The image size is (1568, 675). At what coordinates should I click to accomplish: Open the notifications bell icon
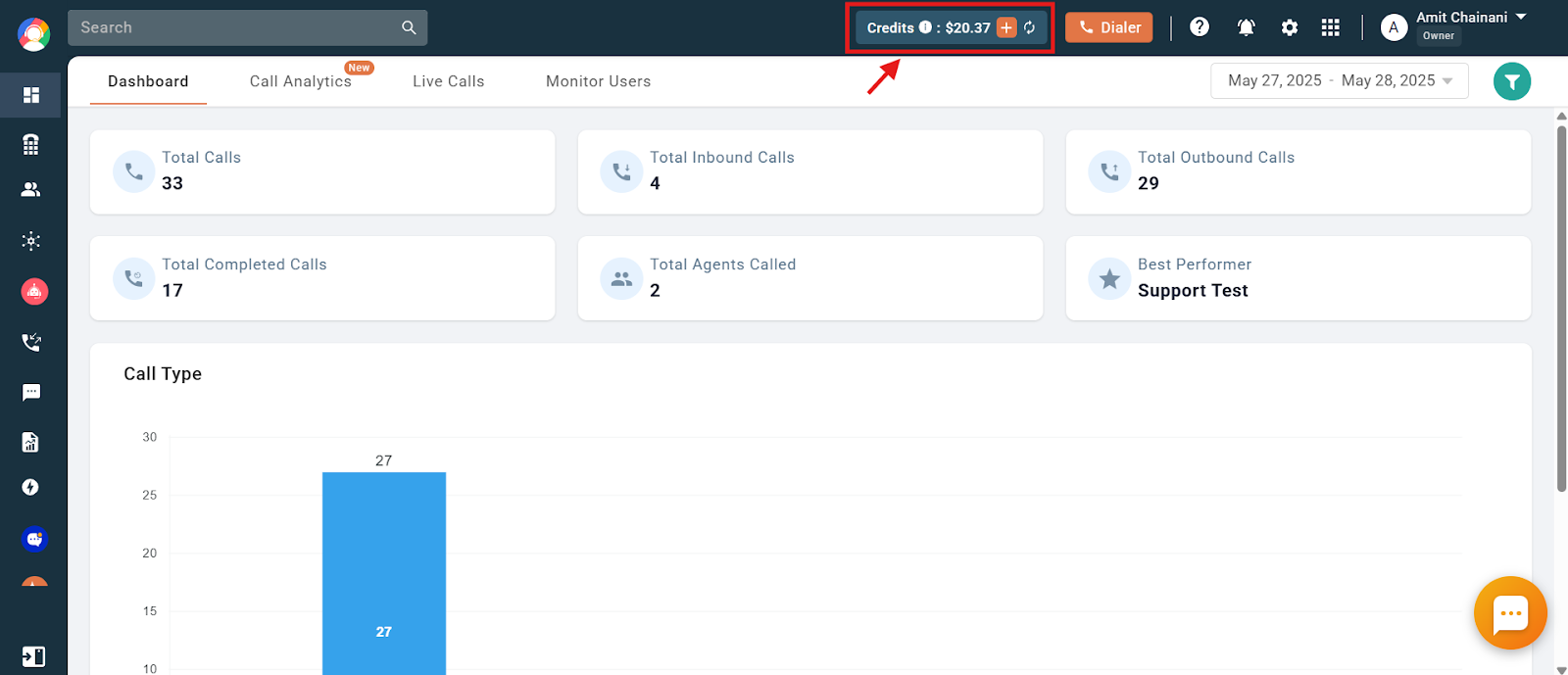click(1247, 27)
